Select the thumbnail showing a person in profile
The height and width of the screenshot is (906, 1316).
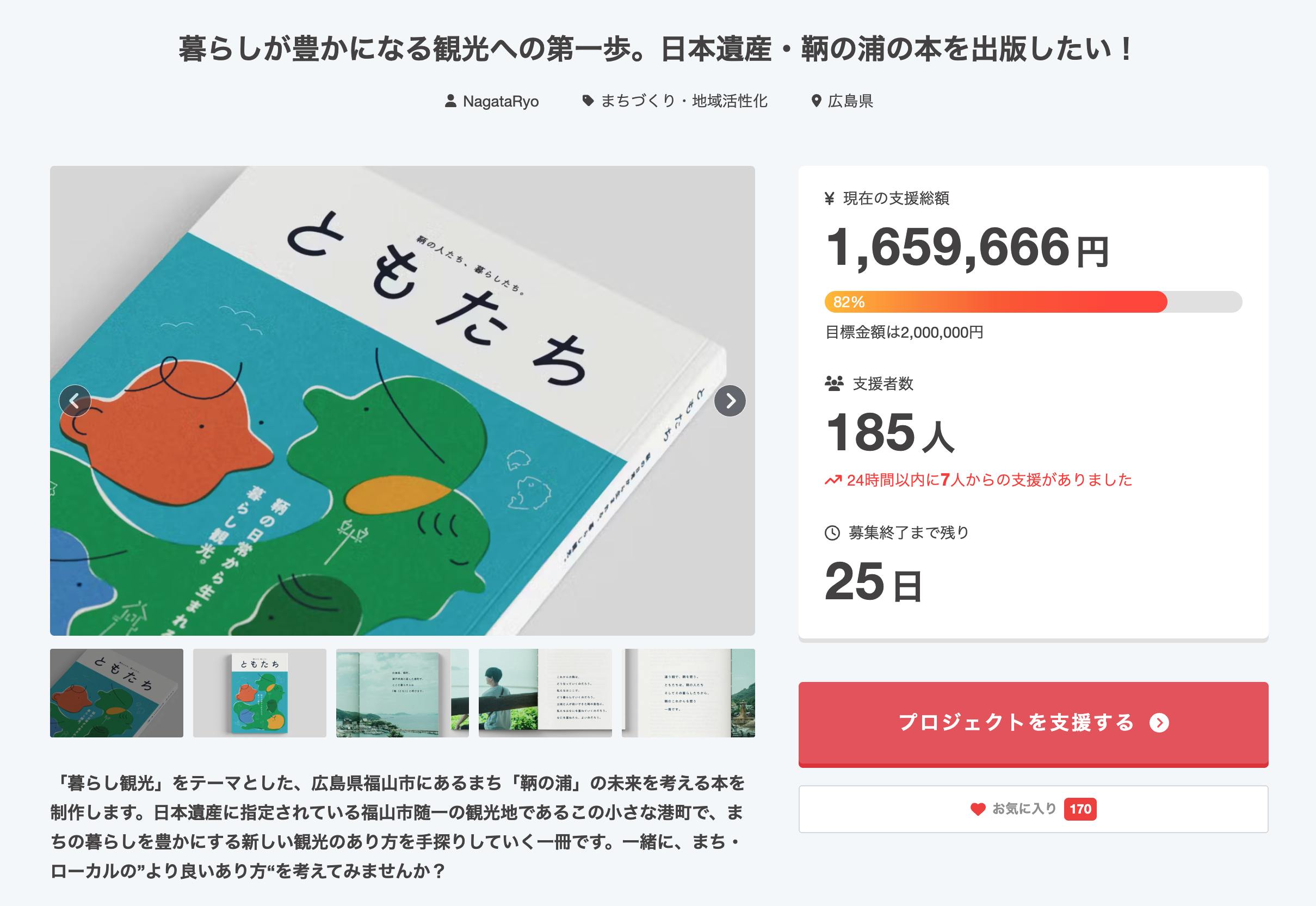click(x=545, y=693)
